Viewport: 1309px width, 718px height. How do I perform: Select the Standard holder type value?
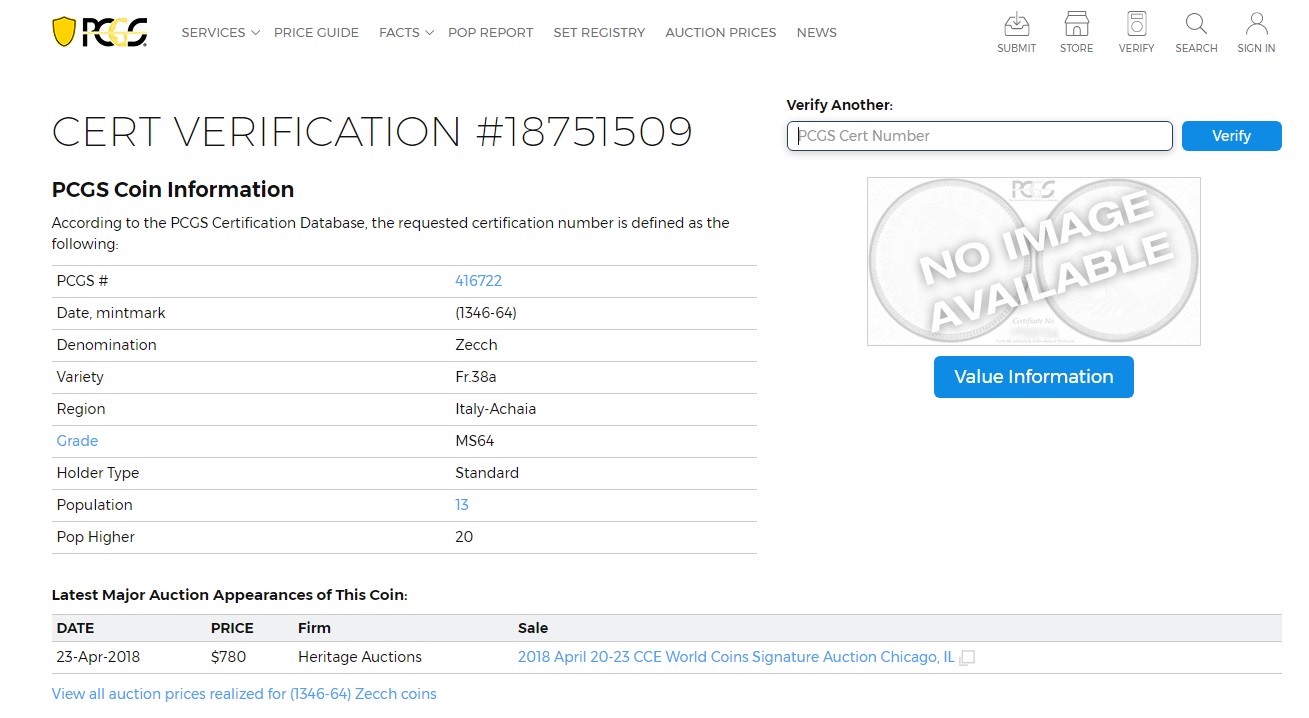point(487,473)
